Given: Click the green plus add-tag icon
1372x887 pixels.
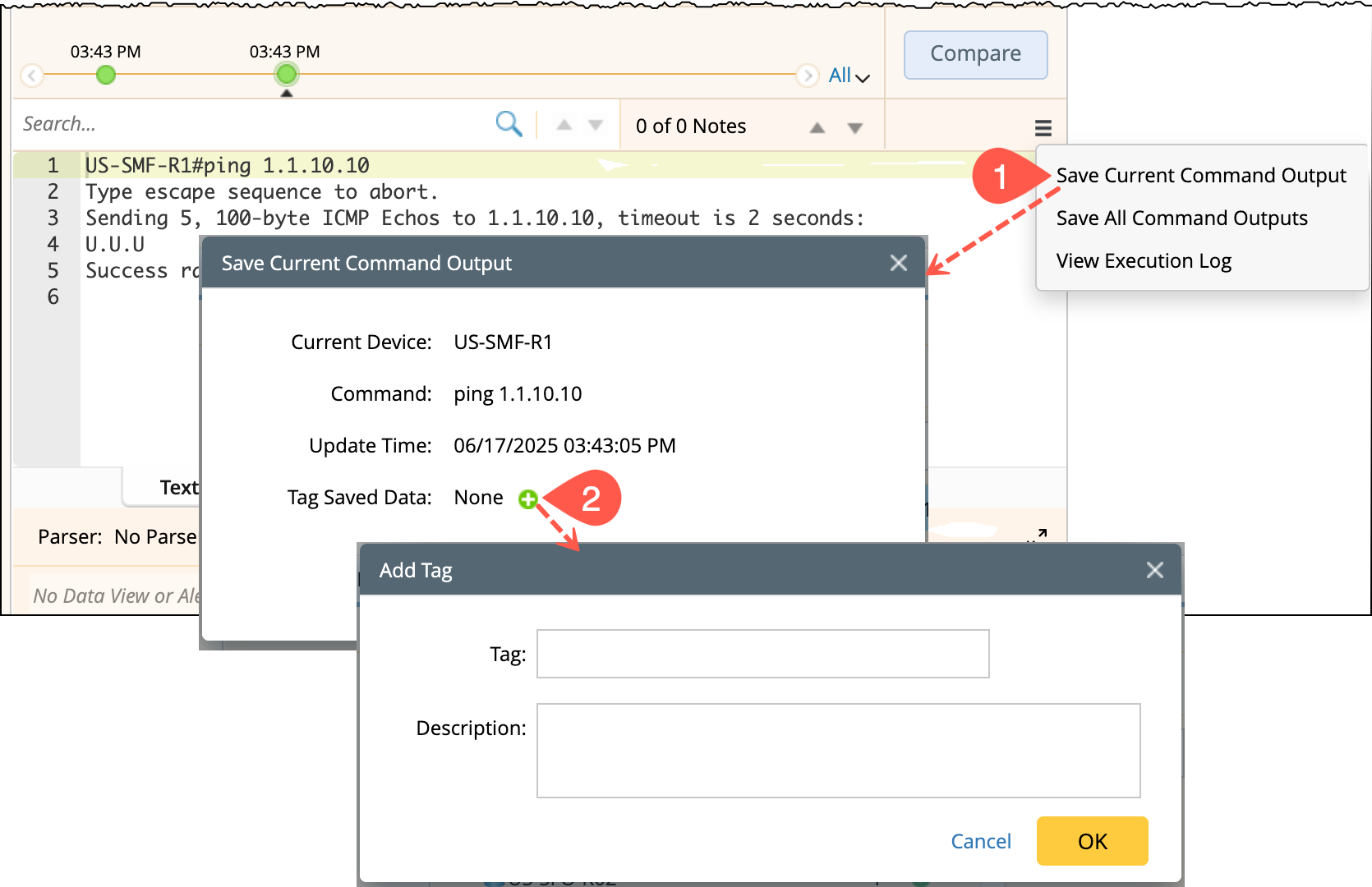Looking at the screenshot, I should click(x=527, y=499).
